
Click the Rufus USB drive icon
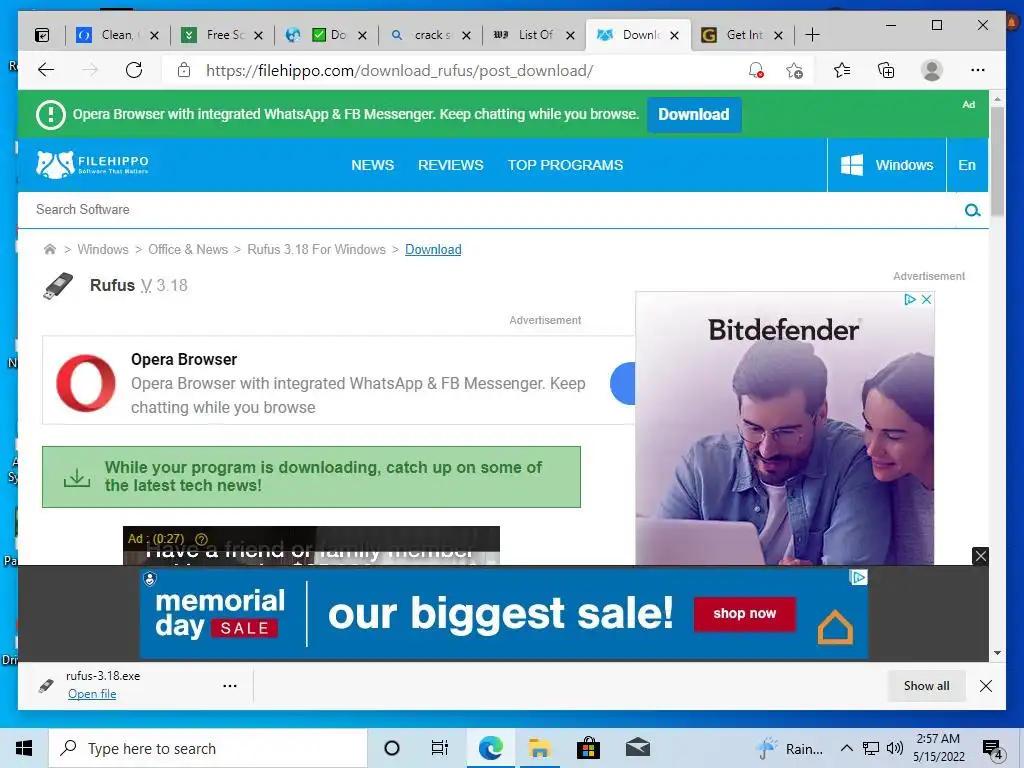pyautogui.click(x=58, y=286)
